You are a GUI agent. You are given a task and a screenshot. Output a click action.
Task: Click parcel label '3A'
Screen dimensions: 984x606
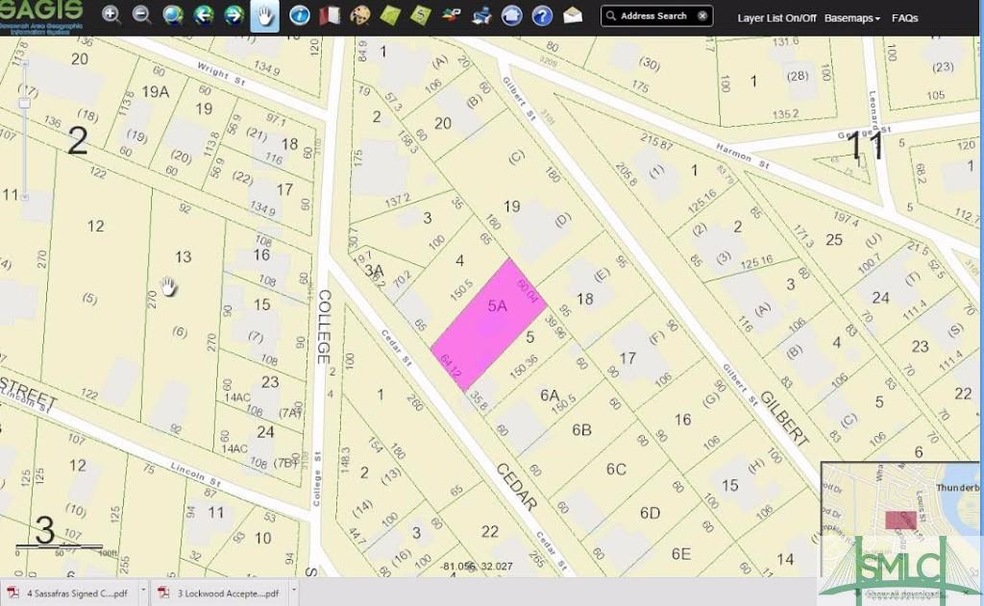coord(374,271)
